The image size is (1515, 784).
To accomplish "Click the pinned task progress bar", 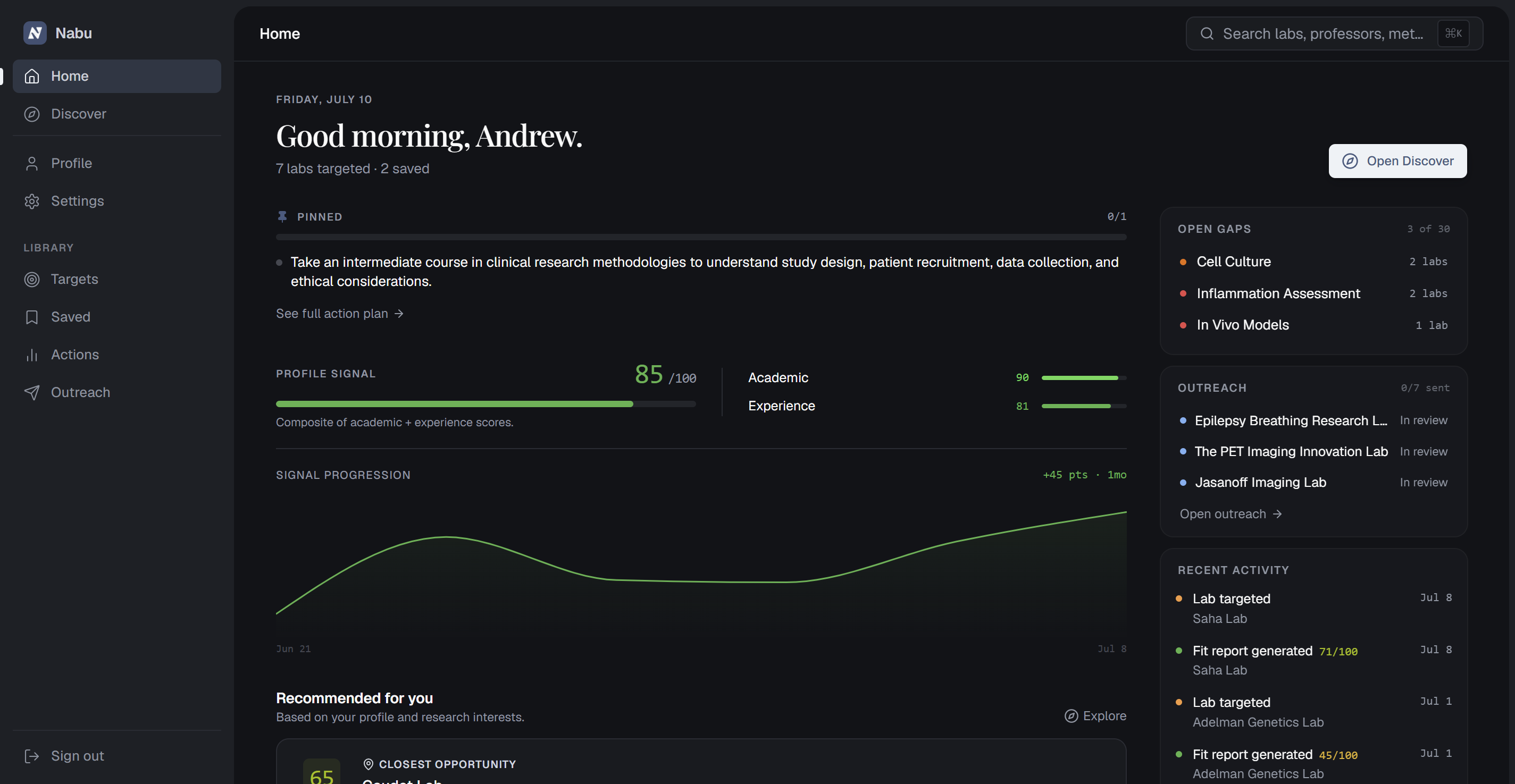I will point(701,238).
